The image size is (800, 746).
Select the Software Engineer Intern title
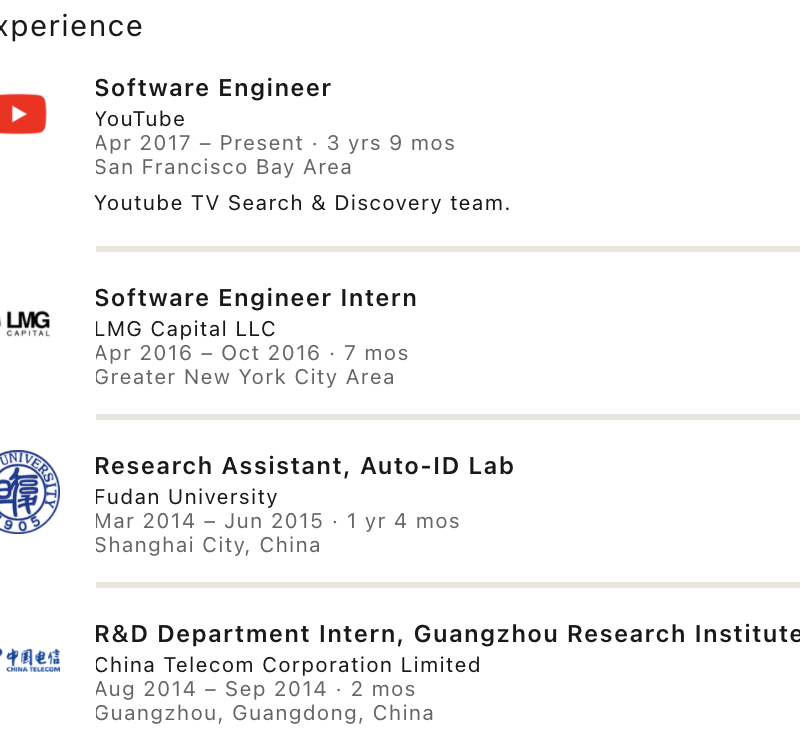(x=255, y=298)
